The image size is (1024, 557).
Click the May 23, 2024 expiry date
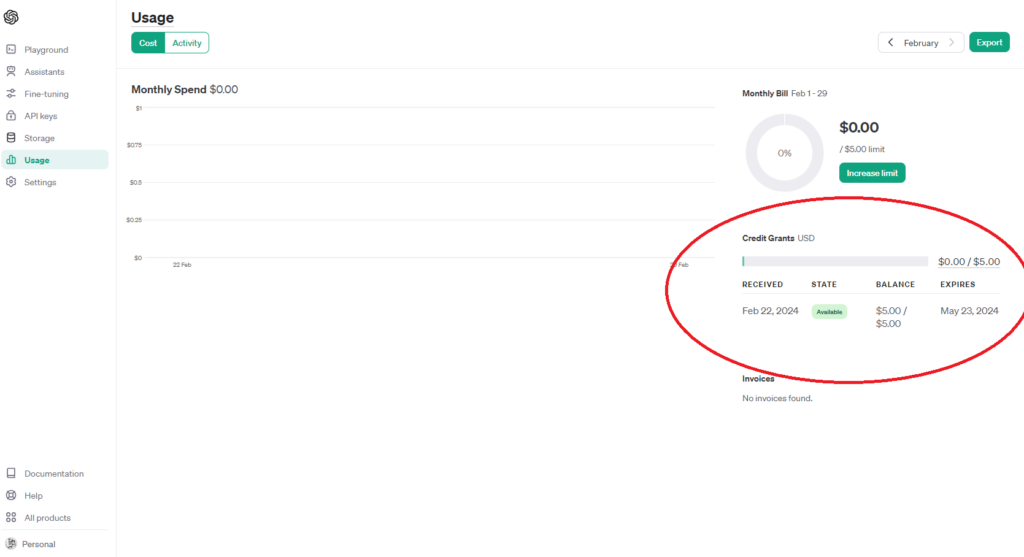[x=969, y=311]
